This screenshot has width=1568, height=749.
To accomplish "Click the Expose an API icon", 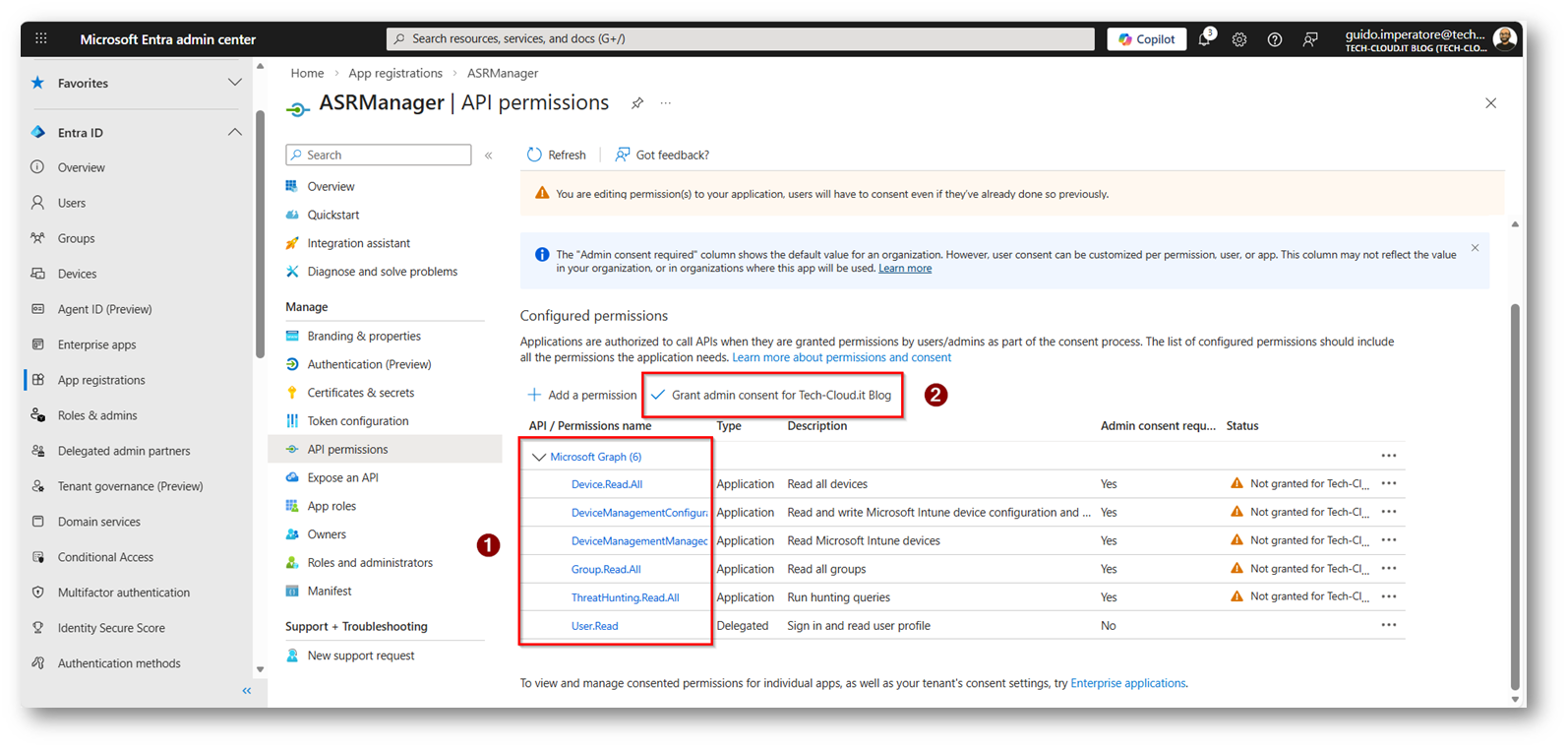I will click(292, 477).
